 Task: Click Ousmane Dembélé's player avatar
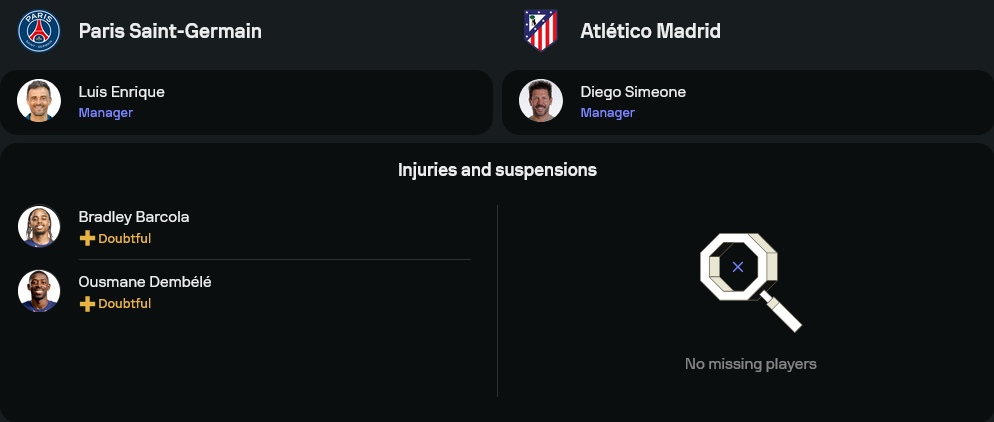pos(39,291)
